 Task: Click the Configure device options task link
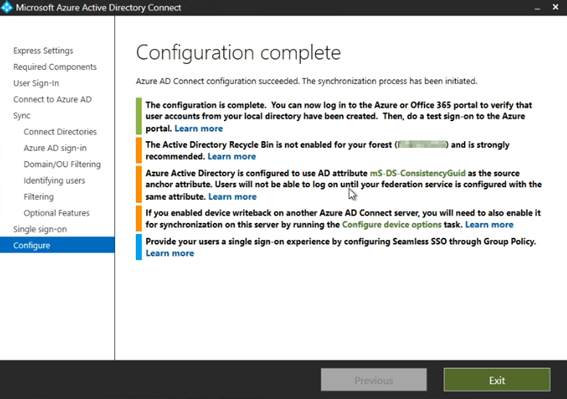[x=392, y=225]
